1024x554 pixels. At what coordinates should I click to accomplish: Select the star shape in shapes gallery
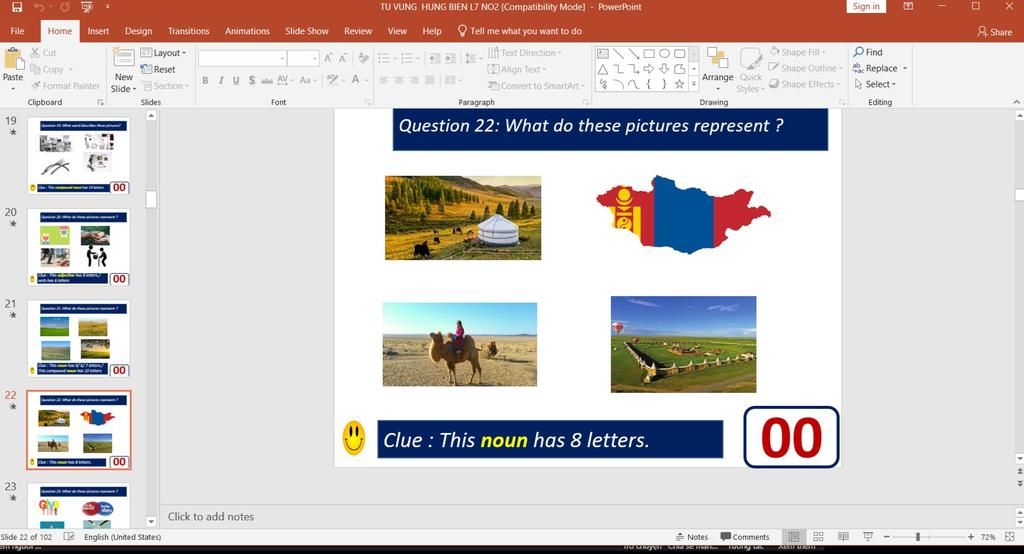tap(679, 84)
